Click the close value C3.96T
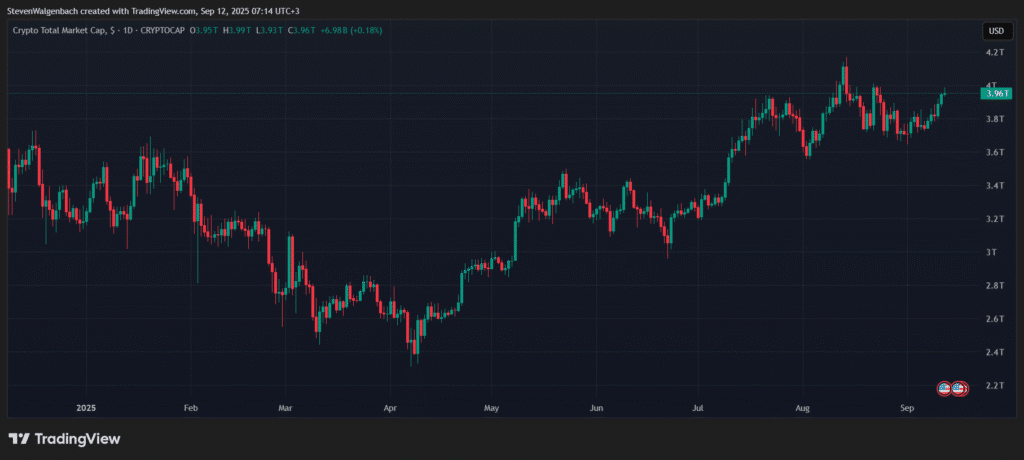 click(x=300, y=30)
